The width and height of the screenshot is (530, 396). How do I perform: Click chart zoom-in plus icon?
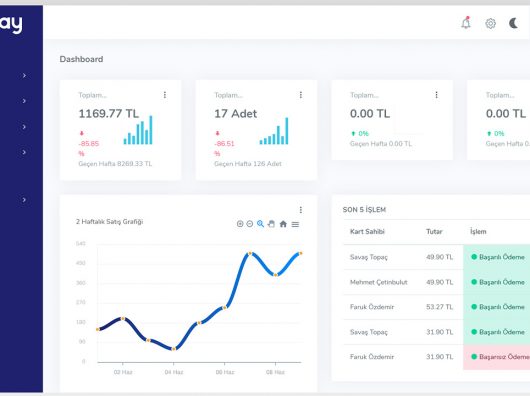[x=240, y=224]
